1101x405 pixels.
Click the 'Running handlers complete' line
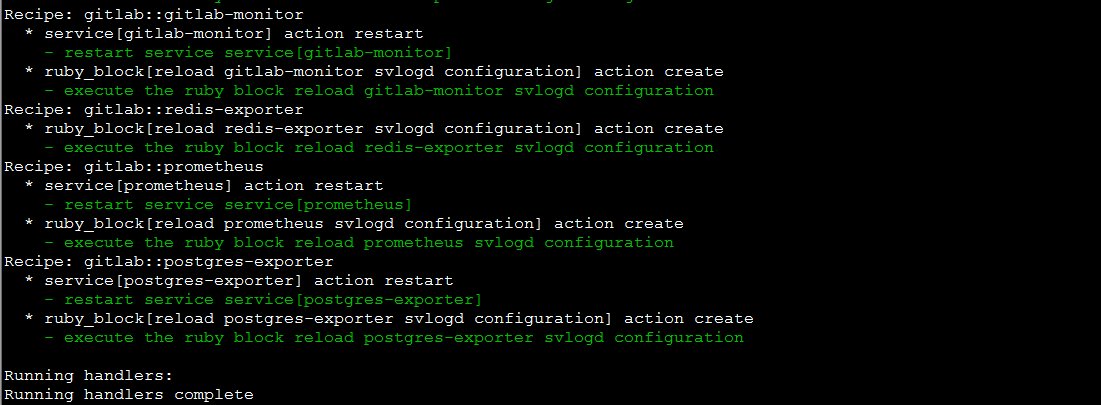[129, 394]
